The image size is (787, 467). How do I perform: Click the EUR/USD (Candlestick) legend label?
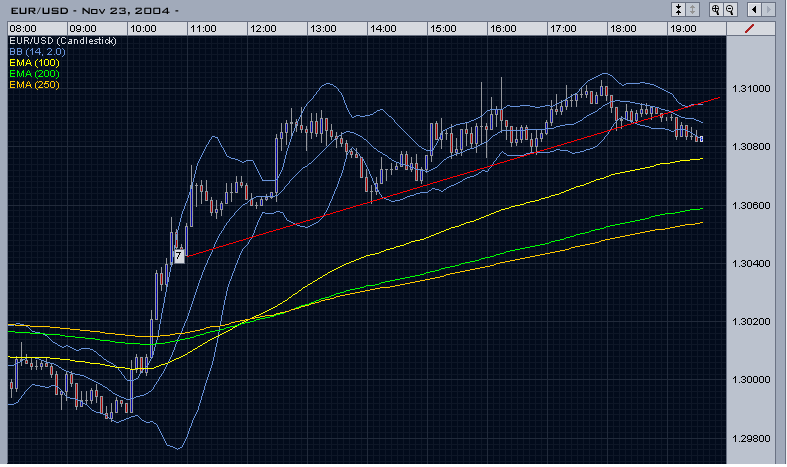(x=63, y=41)
